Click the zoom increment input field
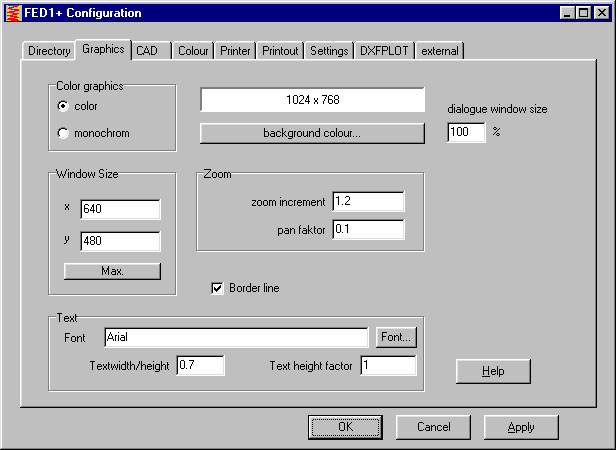Image resolution: width=616 pixels, height=450 pixels. click(x=368, y=202)
